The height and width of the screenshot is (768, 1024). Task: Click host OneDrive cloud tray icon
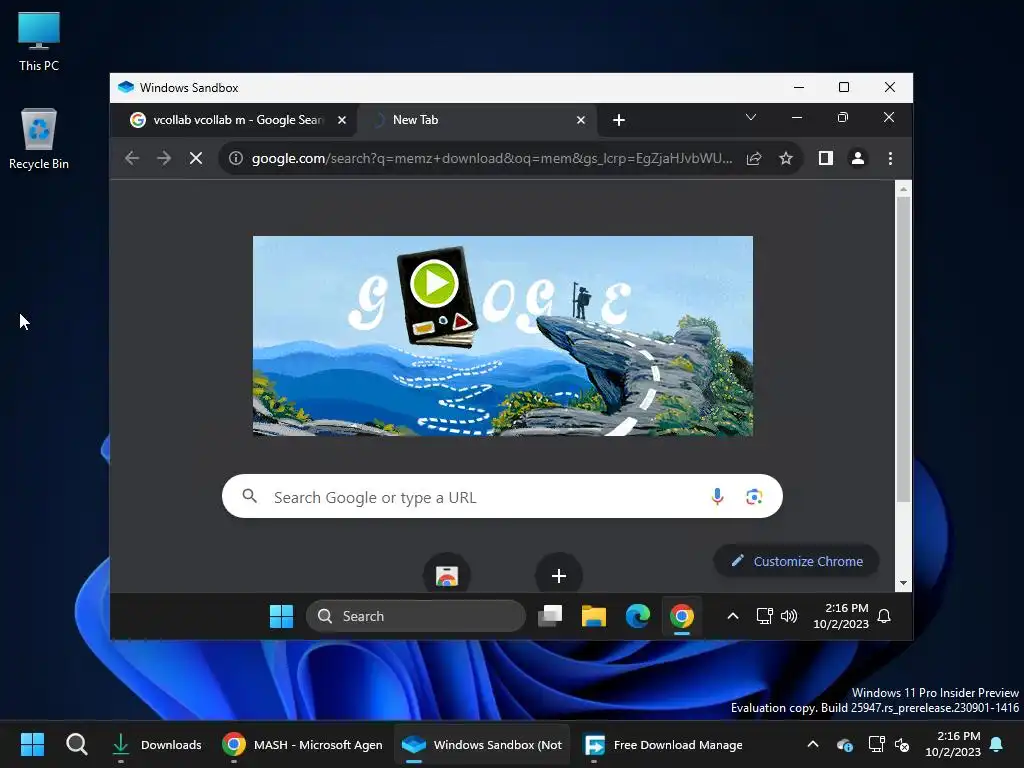click(844, 744)
